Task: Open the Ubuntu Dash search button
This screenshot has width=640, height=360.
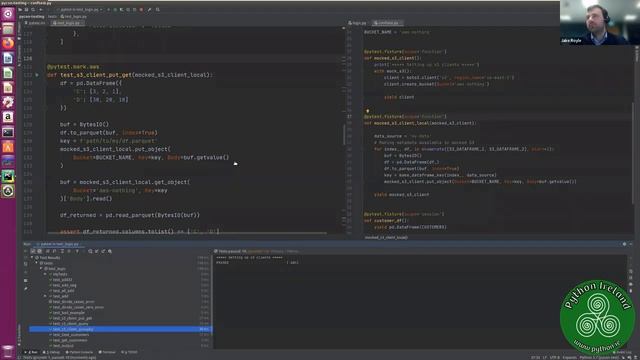Action: (x=8, y=14)
